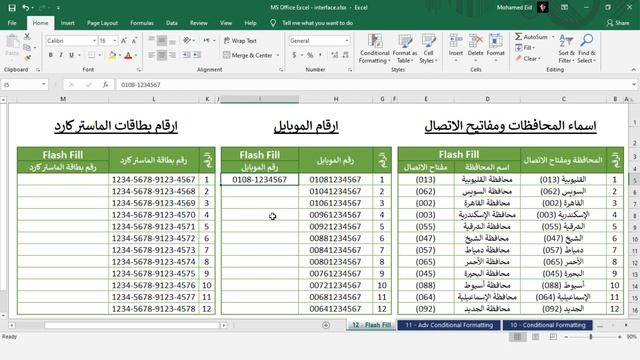640x360 pixels.
Task: Increase font size with large A icon
Action: tap(124, 40)
